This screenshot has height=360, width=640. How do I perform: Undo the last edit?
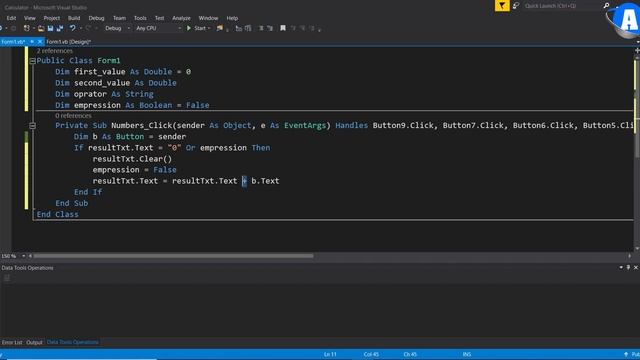(73, 28)
